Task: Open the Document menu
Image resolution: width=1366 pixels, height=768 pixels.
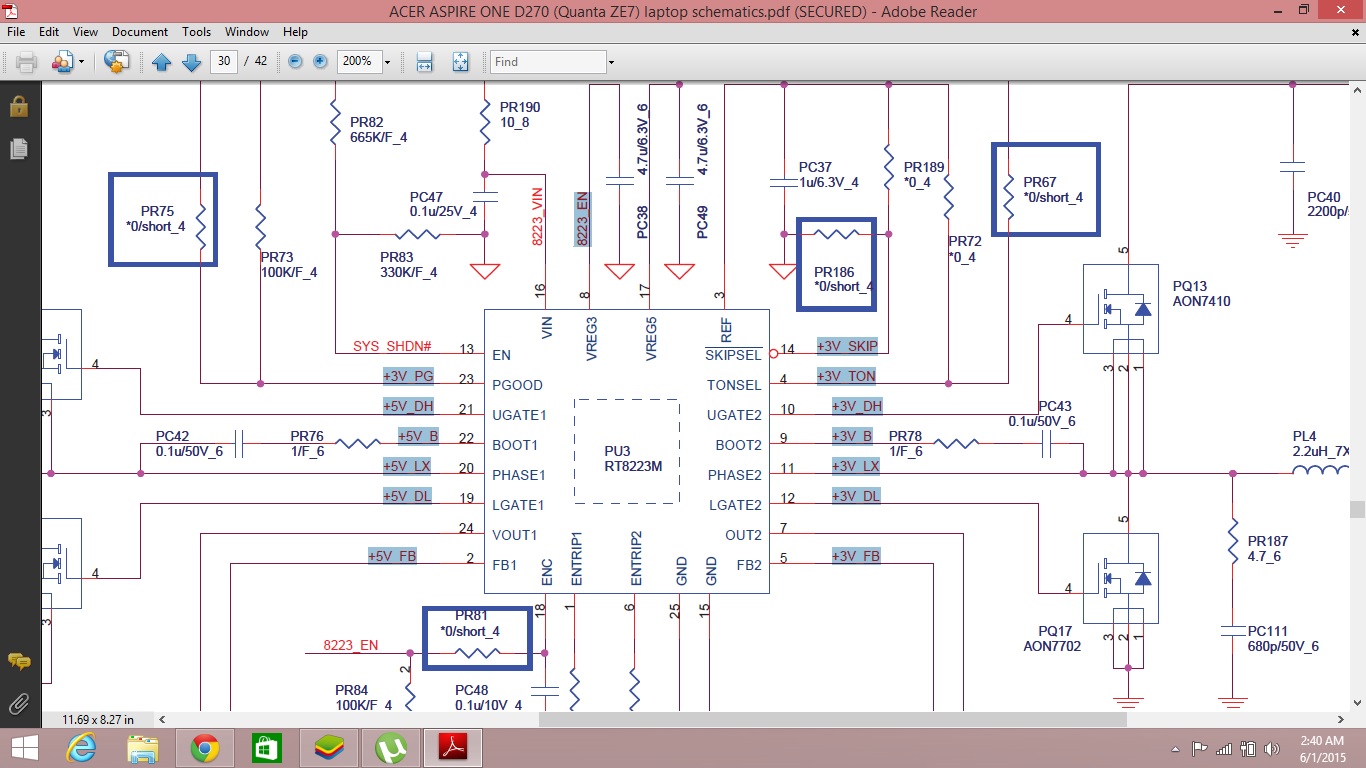Action: [140, 32]
